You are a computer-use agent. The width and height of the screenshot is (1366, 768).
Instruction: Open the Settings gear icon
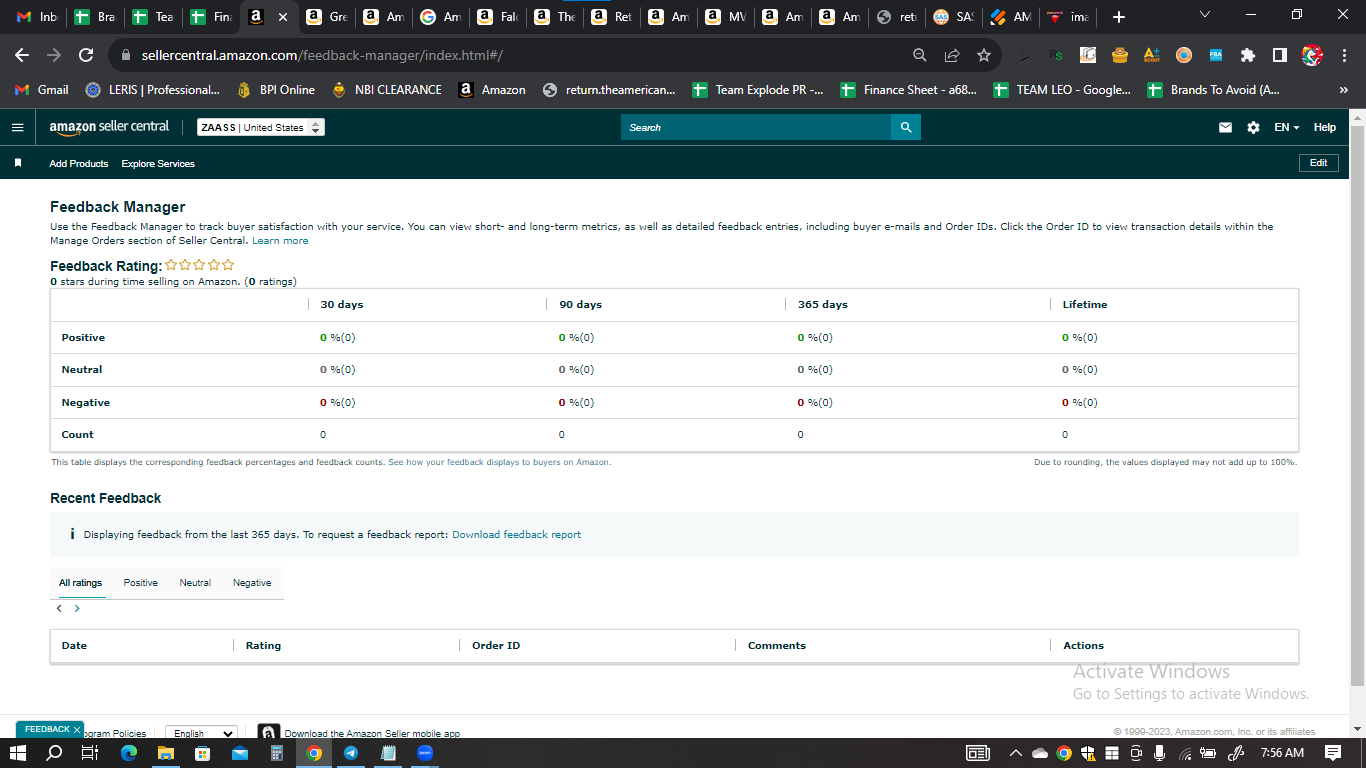pos(1254,128)
